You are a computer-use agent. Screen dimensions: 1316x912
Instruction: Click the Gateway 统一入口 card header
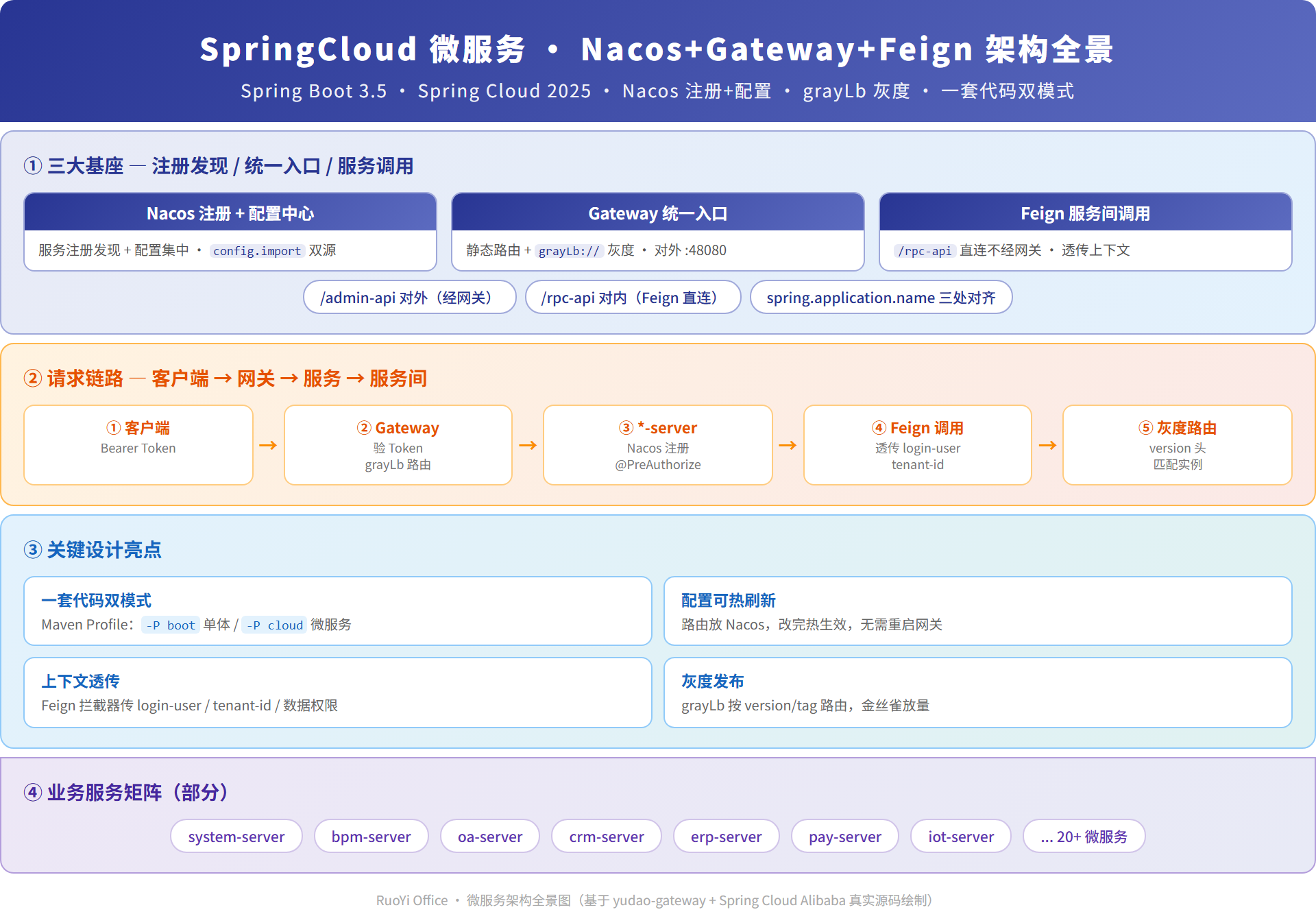tap(658, 213)
